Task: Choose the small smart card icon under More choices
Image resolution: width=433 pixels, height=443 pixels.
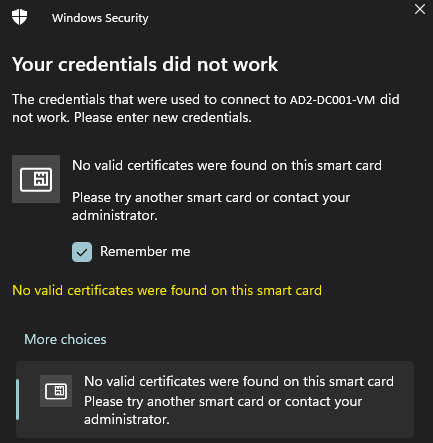Action: click(x=56, y=391)
